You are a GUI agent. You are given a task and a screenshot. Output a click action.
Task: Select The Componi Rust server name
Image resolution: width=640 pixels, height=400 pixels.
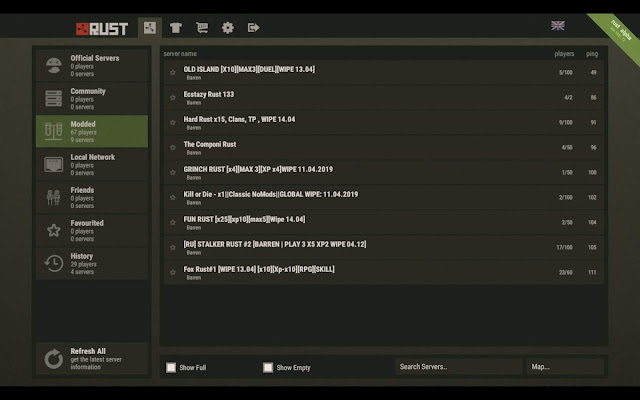[x=210, y=144]
